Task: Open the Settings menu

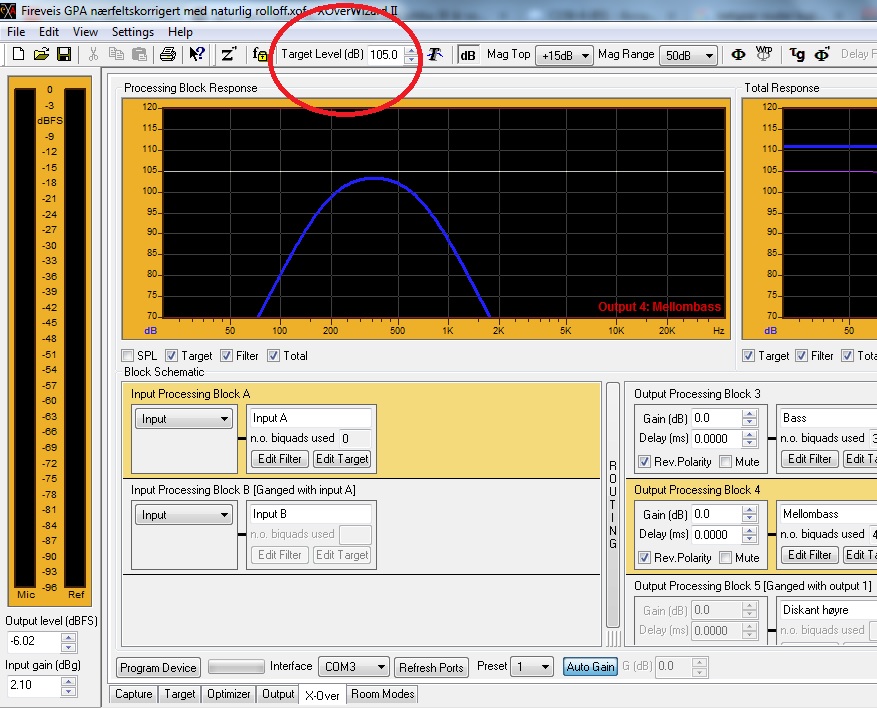Action: coord(133,32)
